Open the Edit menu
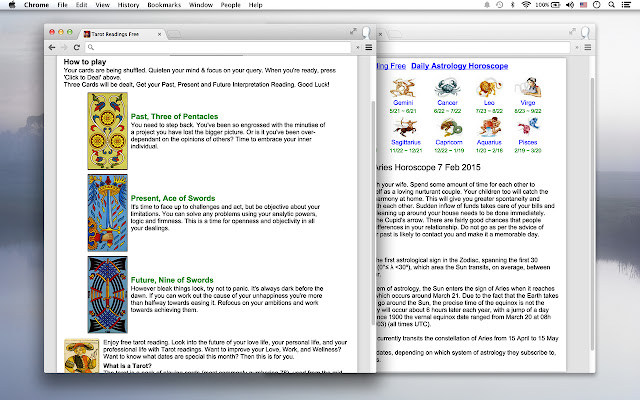This screenshot has width=640, height=400. [x=82, y=5]
